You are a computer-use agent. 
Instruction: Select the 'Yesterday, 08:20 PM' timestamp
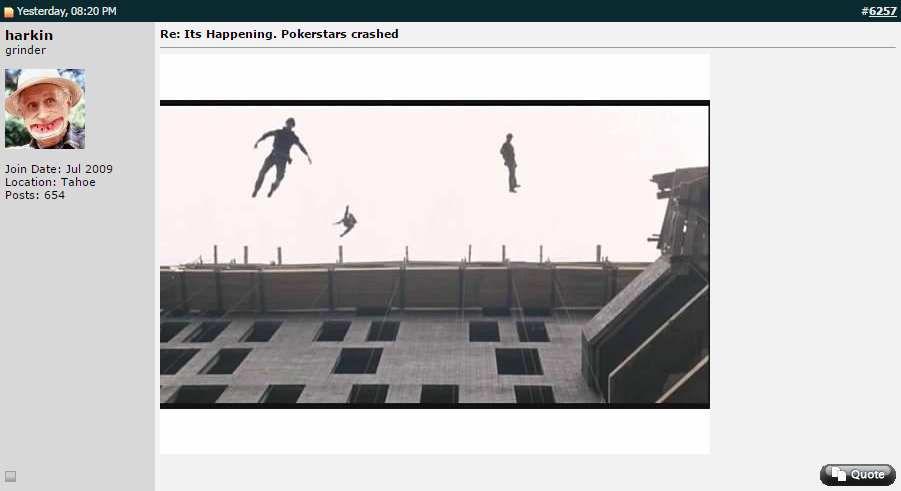67,11
